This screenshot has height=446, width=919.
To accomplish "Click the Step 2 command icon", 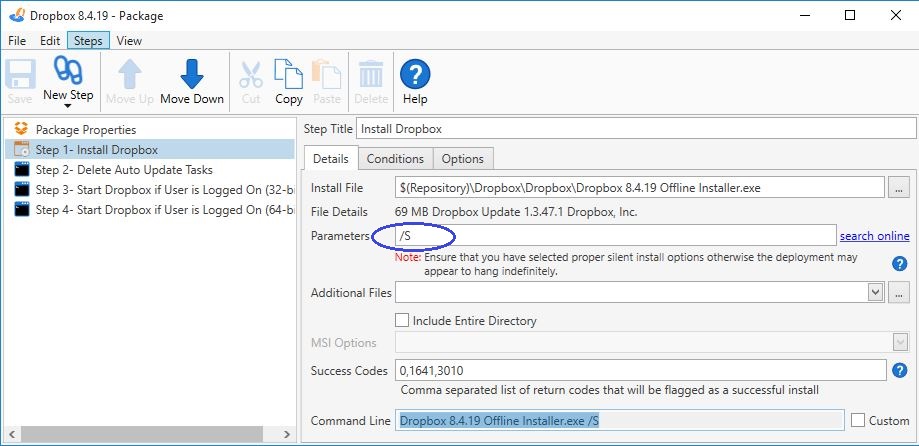I will point(21,170).
